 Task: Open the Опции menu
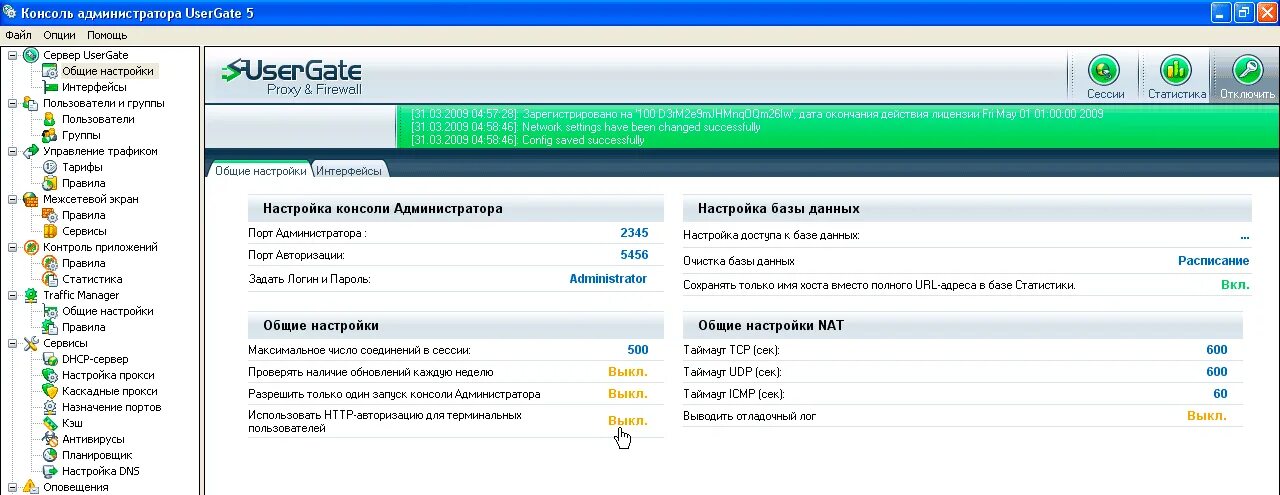pos(59,35)
